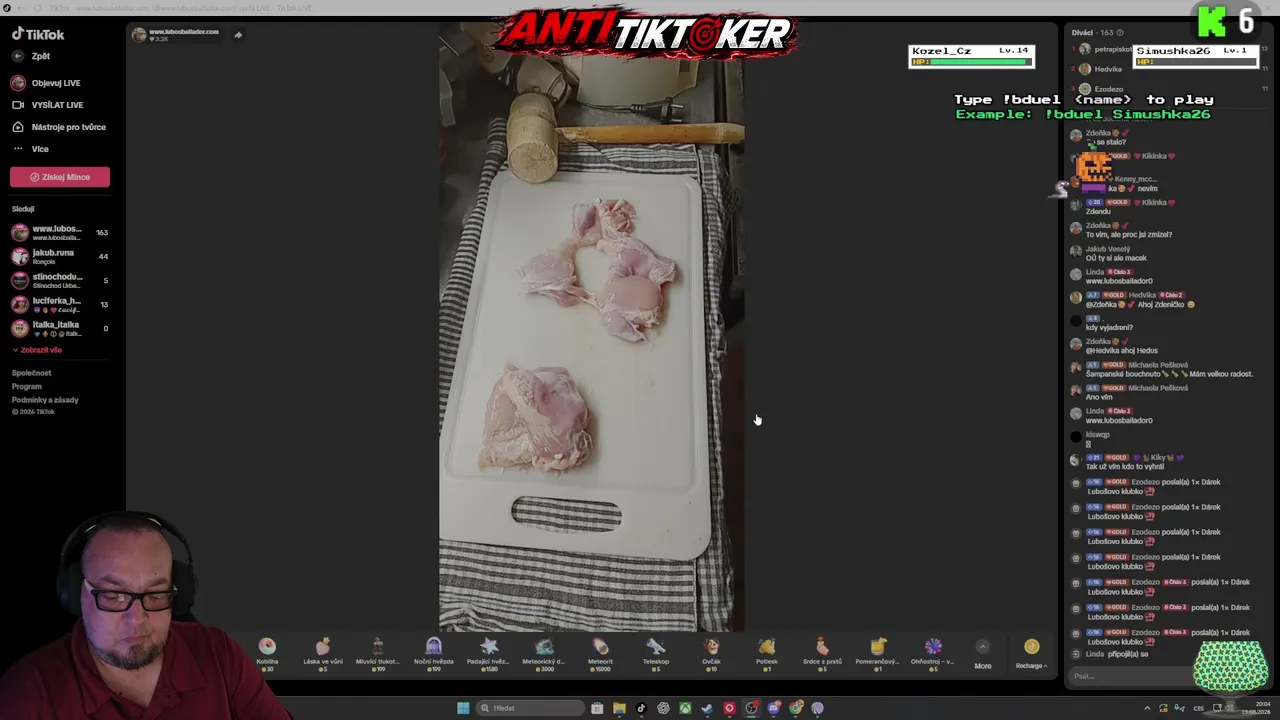The width and height of the screenshot is (1280, 720).
Task: Send the Padající hvězda gift
Action: [x=488, y=653]
